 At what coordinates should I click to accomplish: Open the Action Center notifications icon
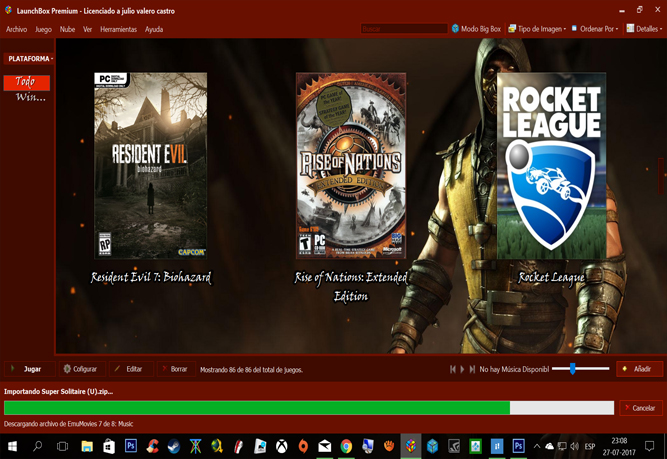(x=650, y=446)
